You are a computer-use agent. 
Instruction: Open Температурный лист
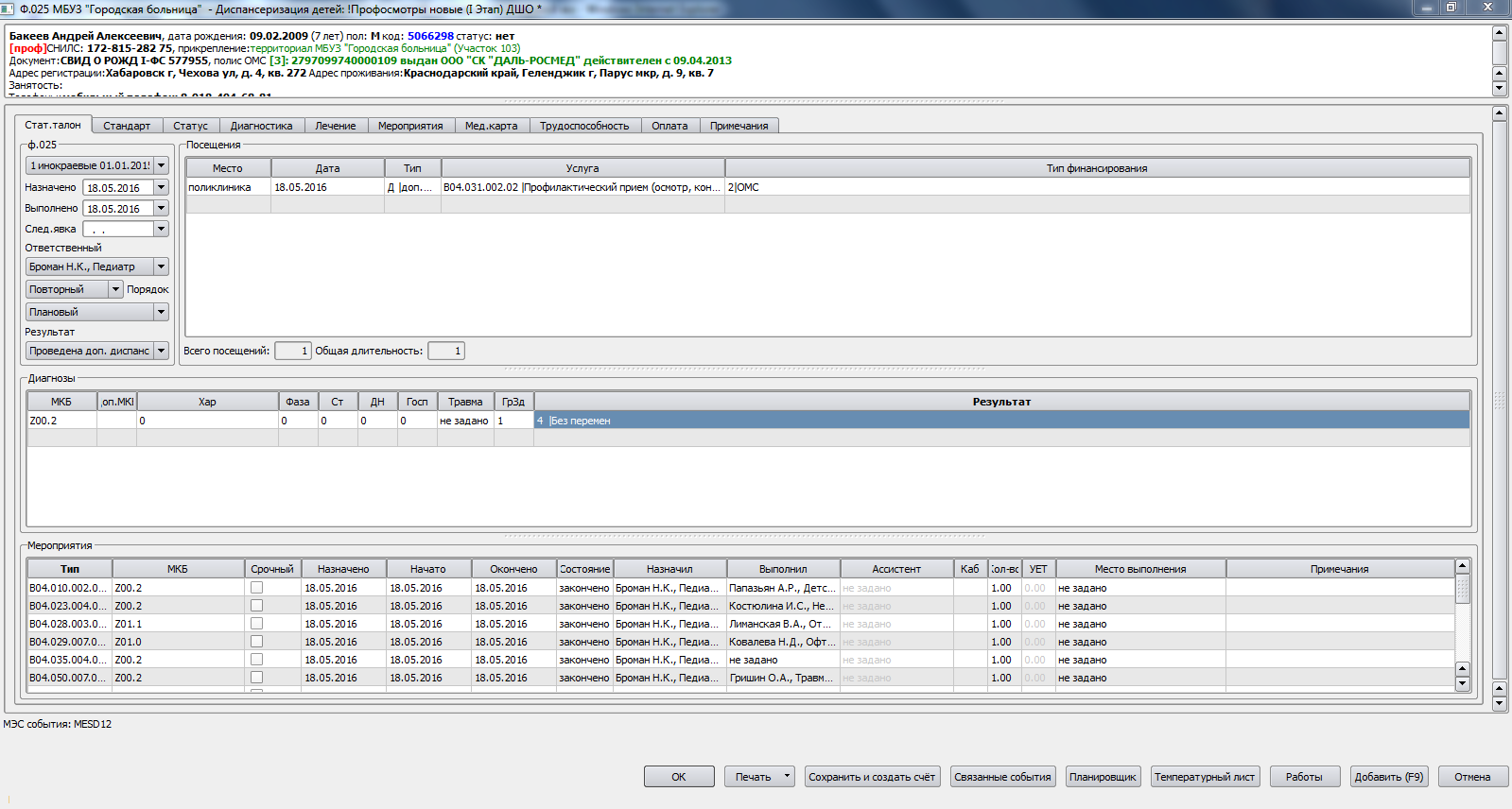1204,777
